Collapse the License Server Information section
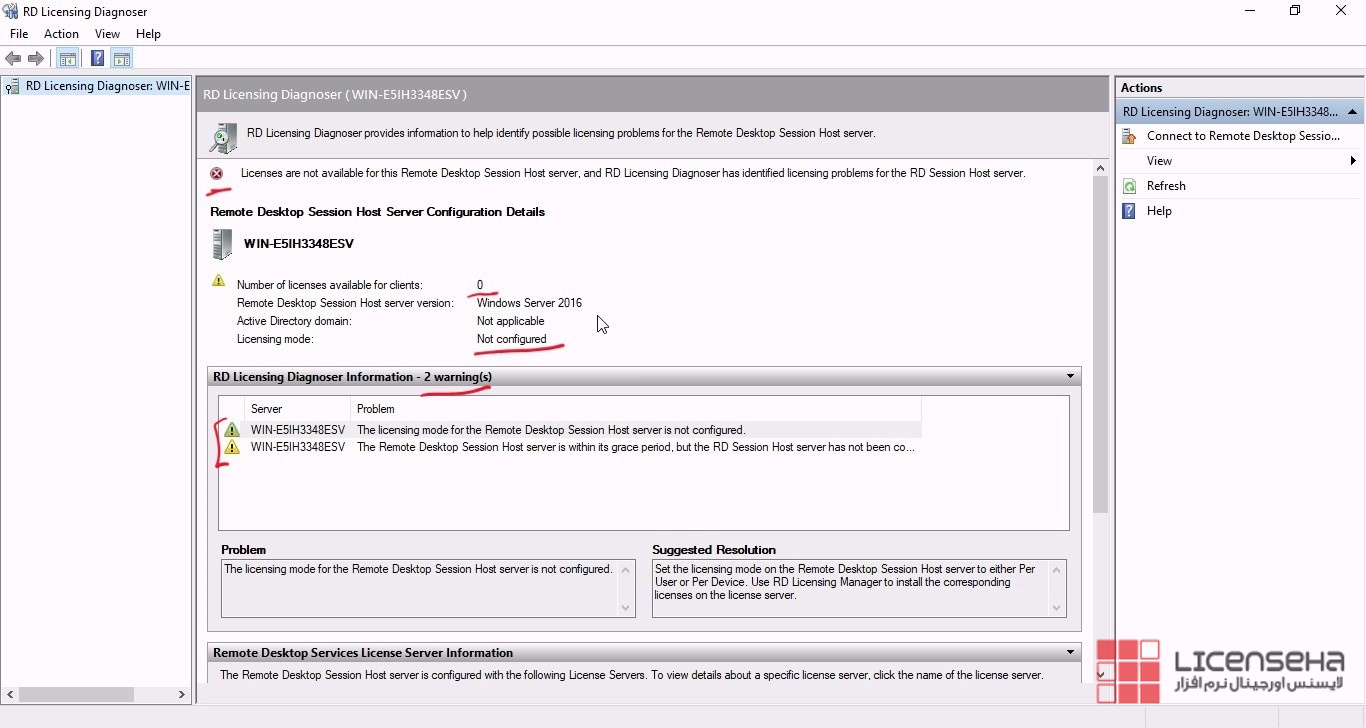 (1070, 653)
